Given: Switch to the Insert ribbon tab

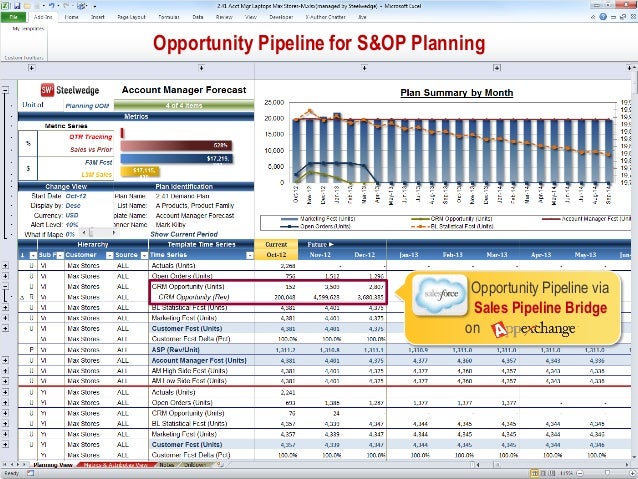Looking at the screenshot, I should (x=97, y=17).
